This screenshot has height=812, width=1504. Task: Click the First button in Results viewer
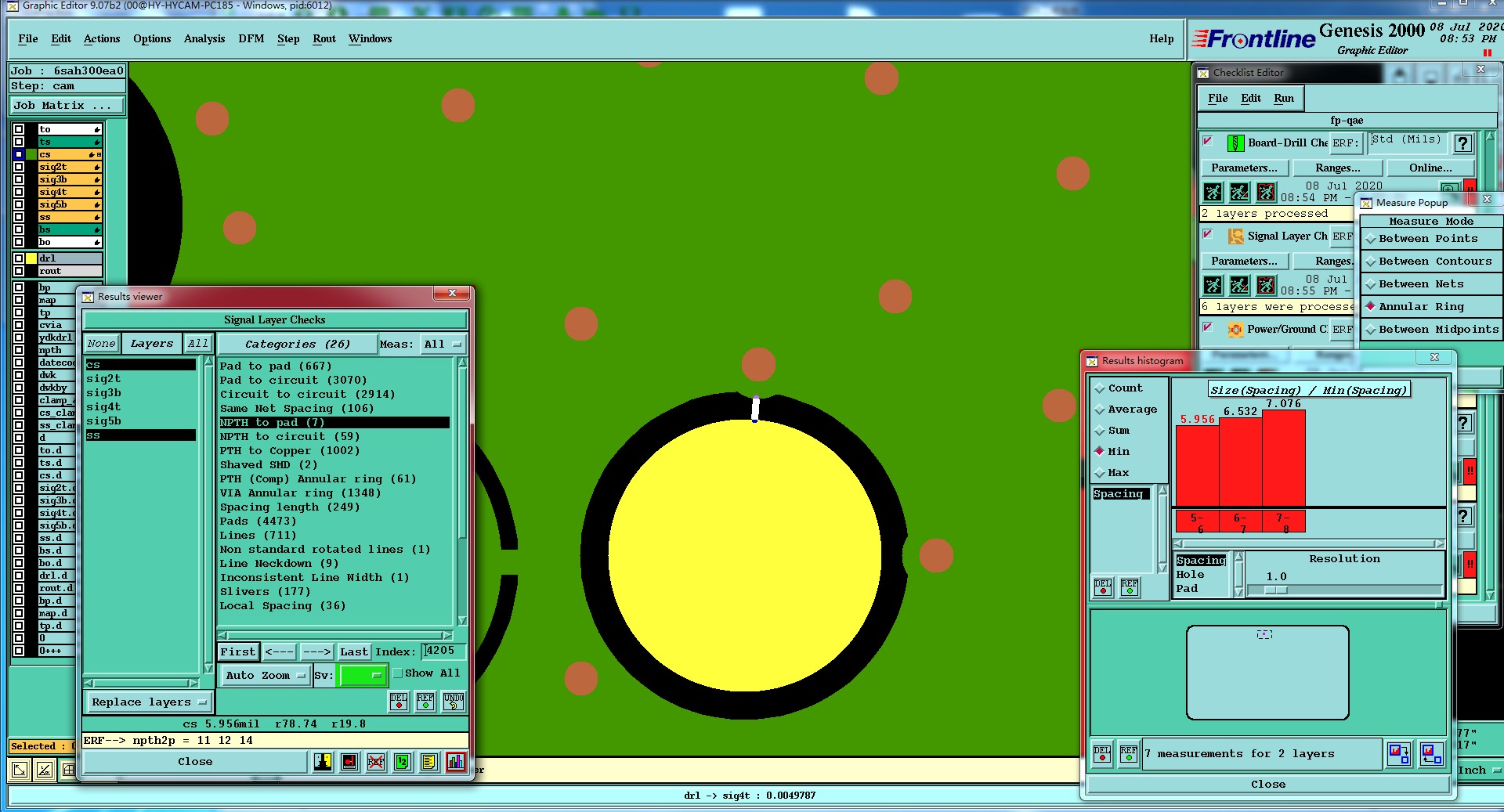[238, 652]
